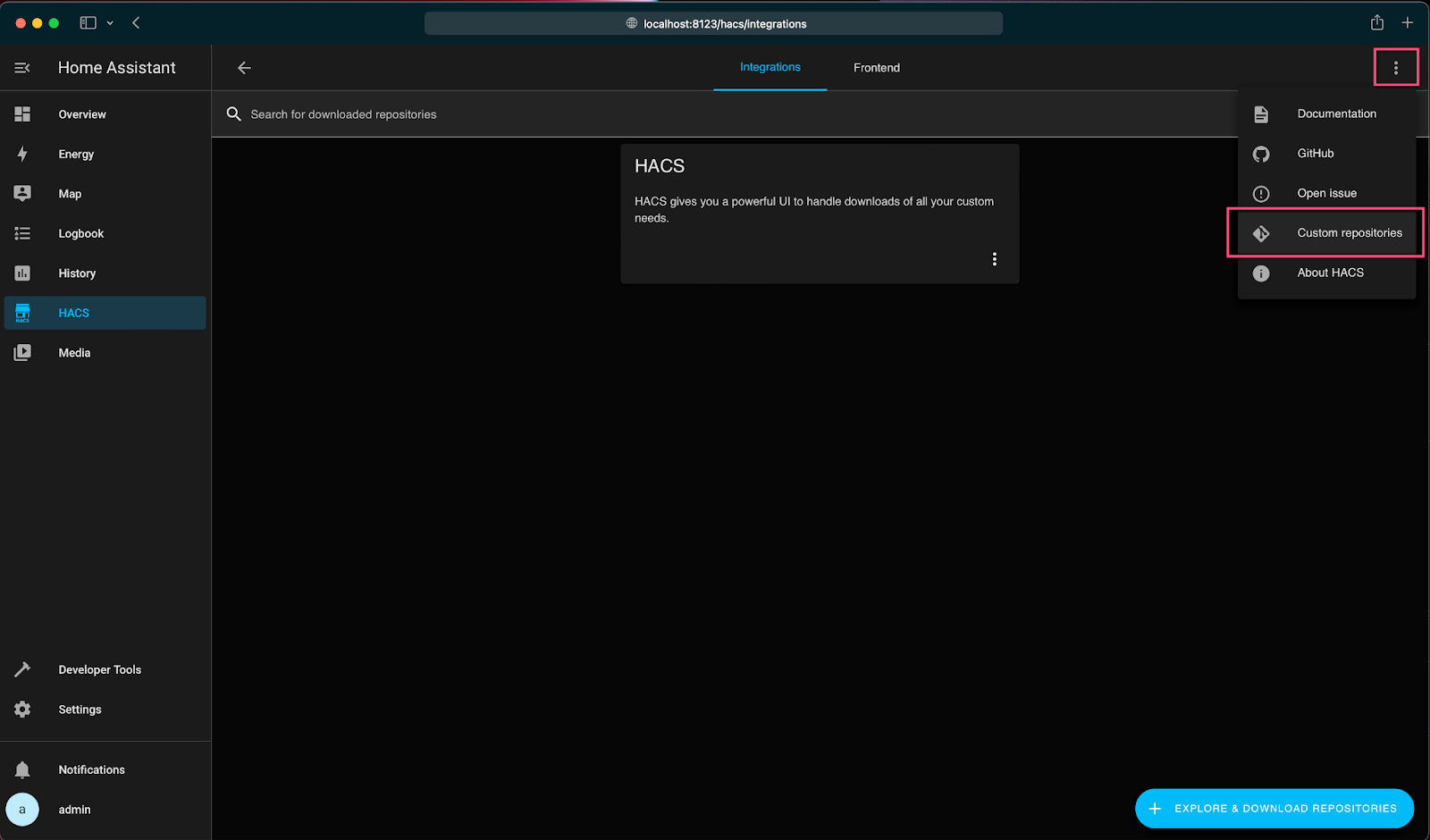Click the admin user avatar
Screen dimensions: 1430x840
[x=22, y=810]
